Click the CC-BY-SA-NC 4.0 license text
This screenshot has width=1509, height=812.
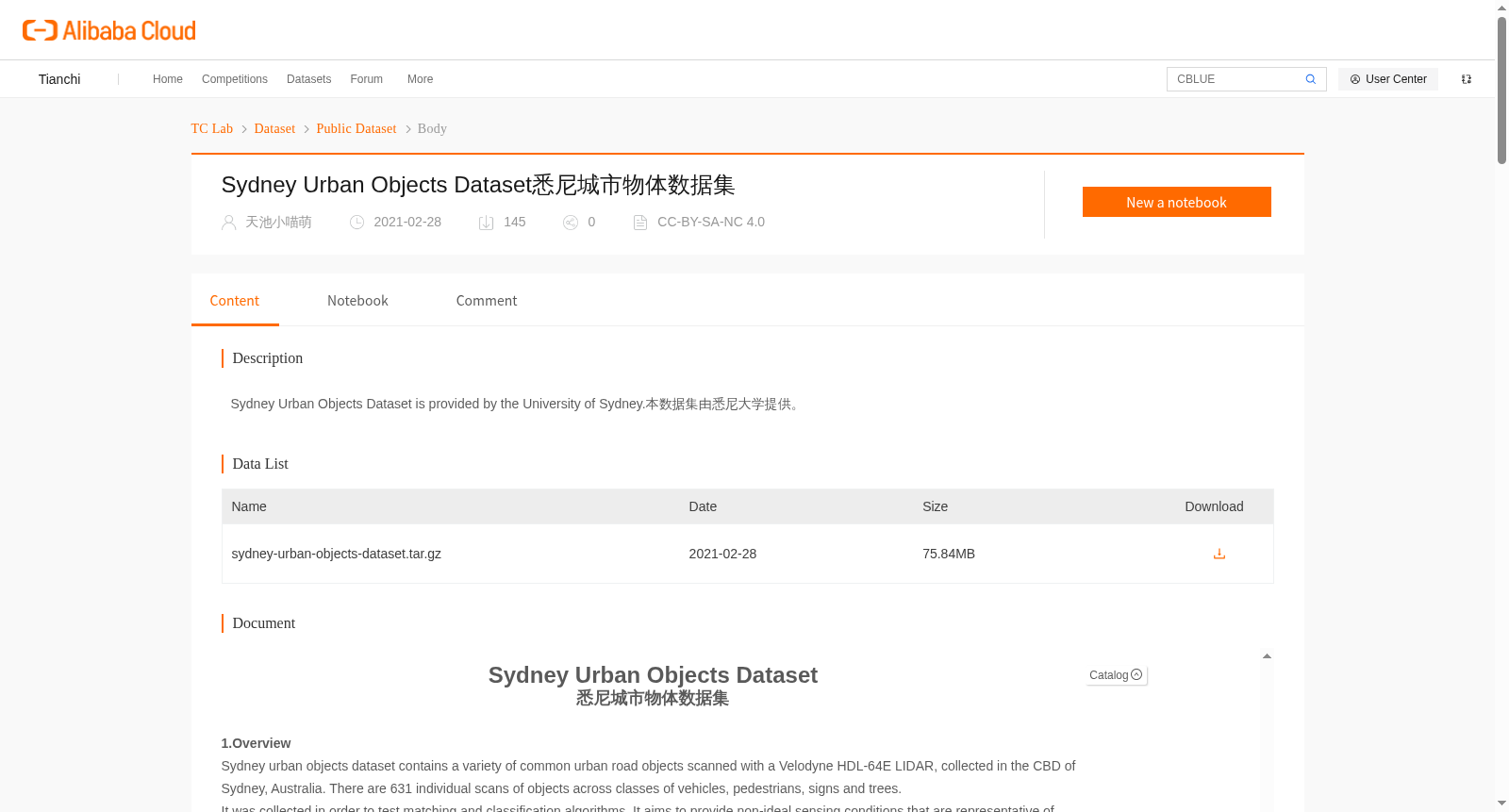(711, 223)
